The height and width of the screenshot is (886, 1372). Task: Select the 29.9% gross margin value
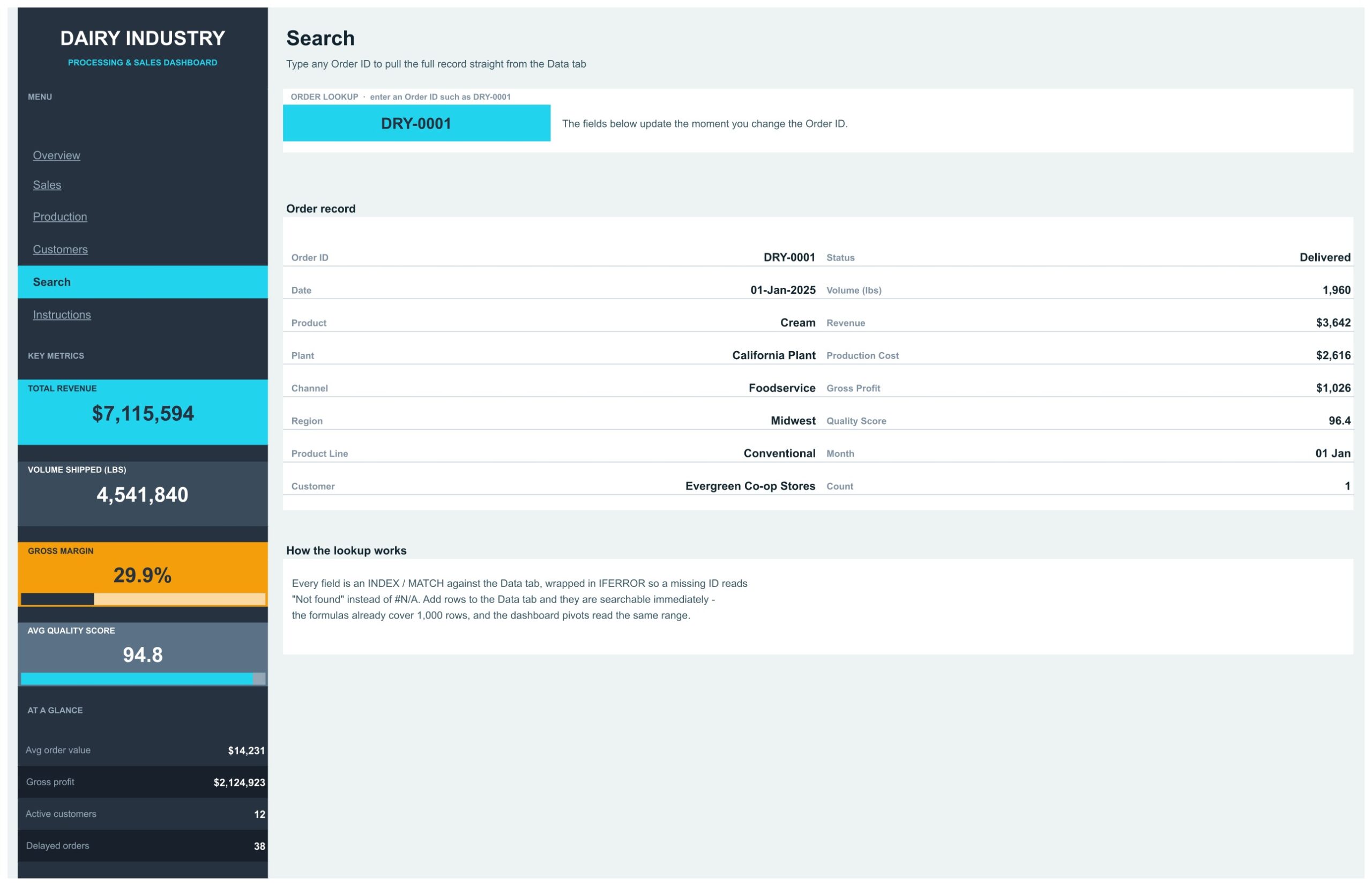(143, 576)
